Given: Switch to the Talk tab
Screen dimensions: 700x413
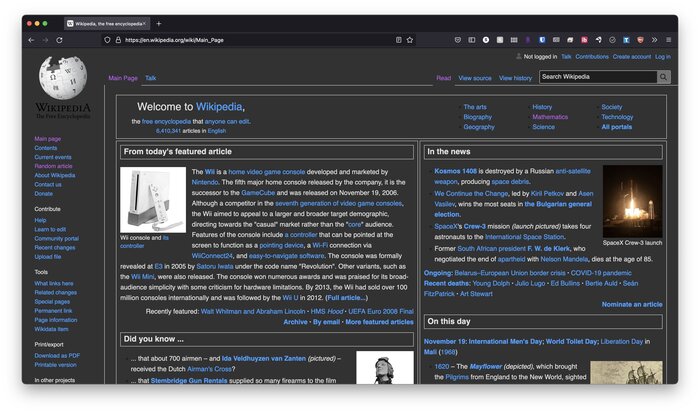Looking at the screenshot, I should 150,78.
